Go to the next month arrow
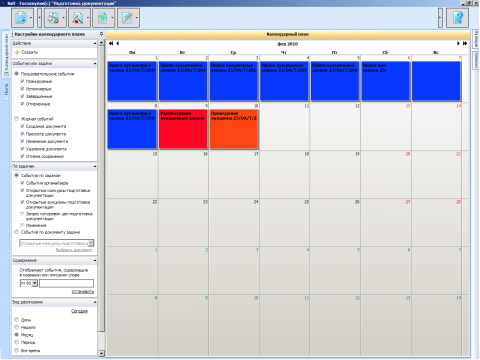 tap(458, 43)
